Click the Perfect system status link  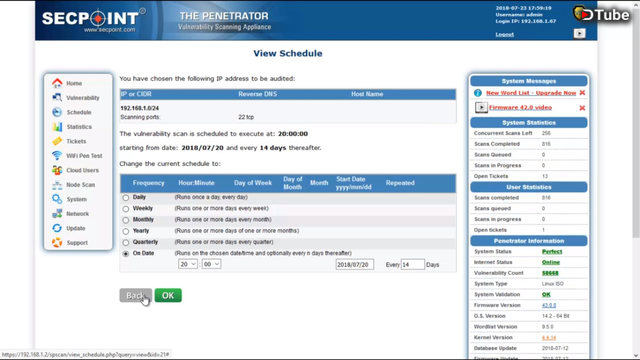coord(552,251)
